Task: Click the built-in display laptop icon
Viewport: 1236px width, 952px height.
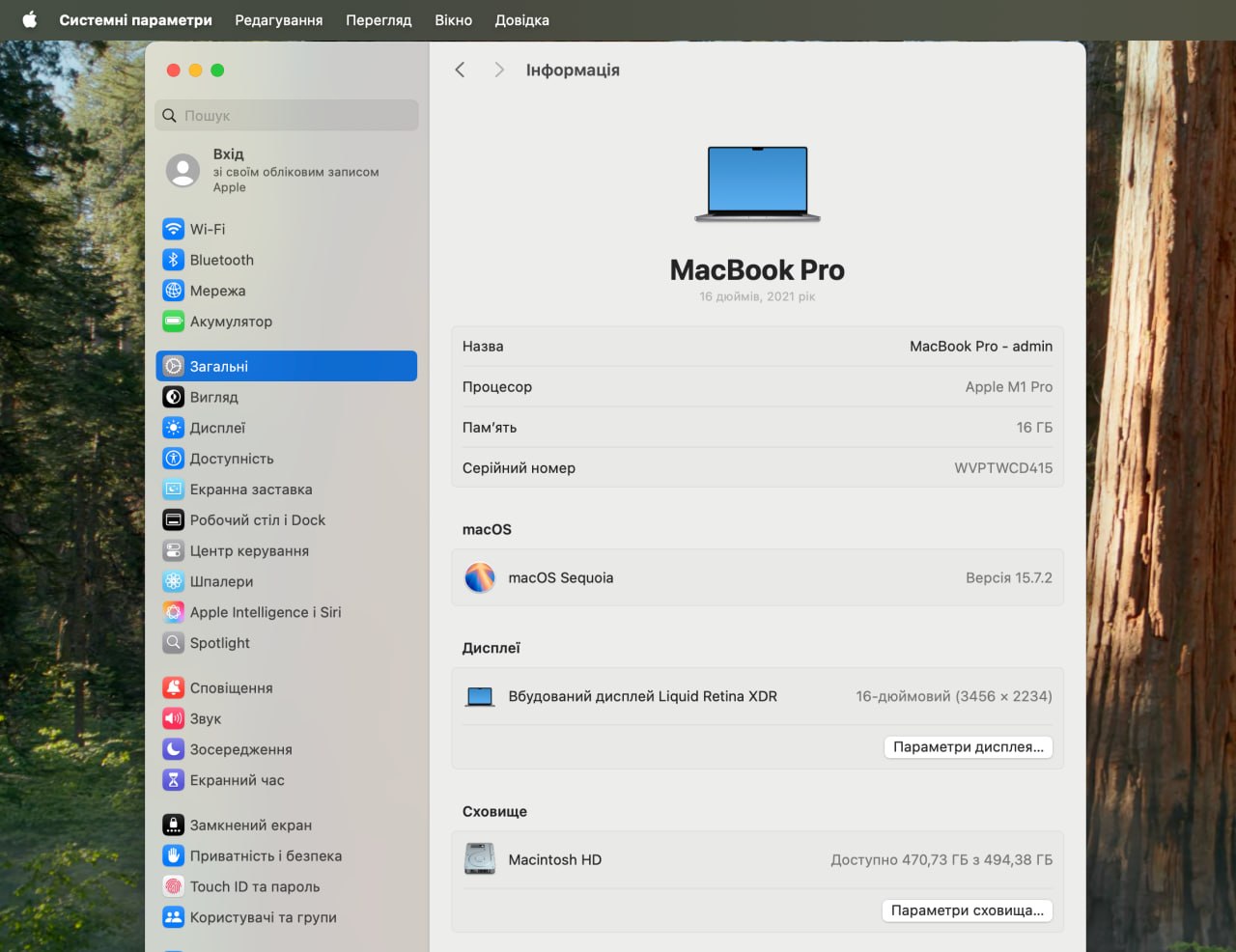Action: point(480,696)
